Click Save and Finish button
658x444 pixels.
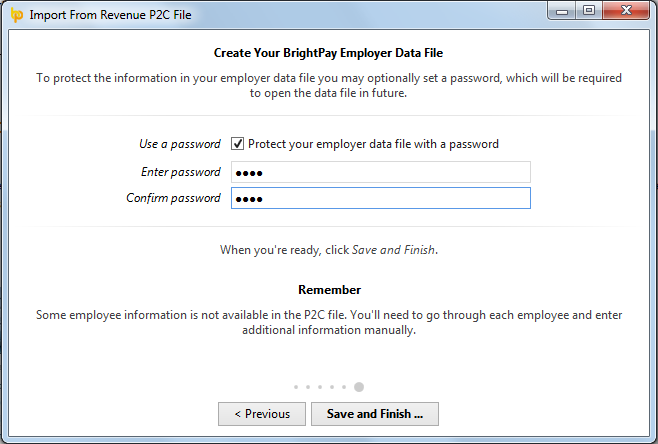(x=375, y=414)
